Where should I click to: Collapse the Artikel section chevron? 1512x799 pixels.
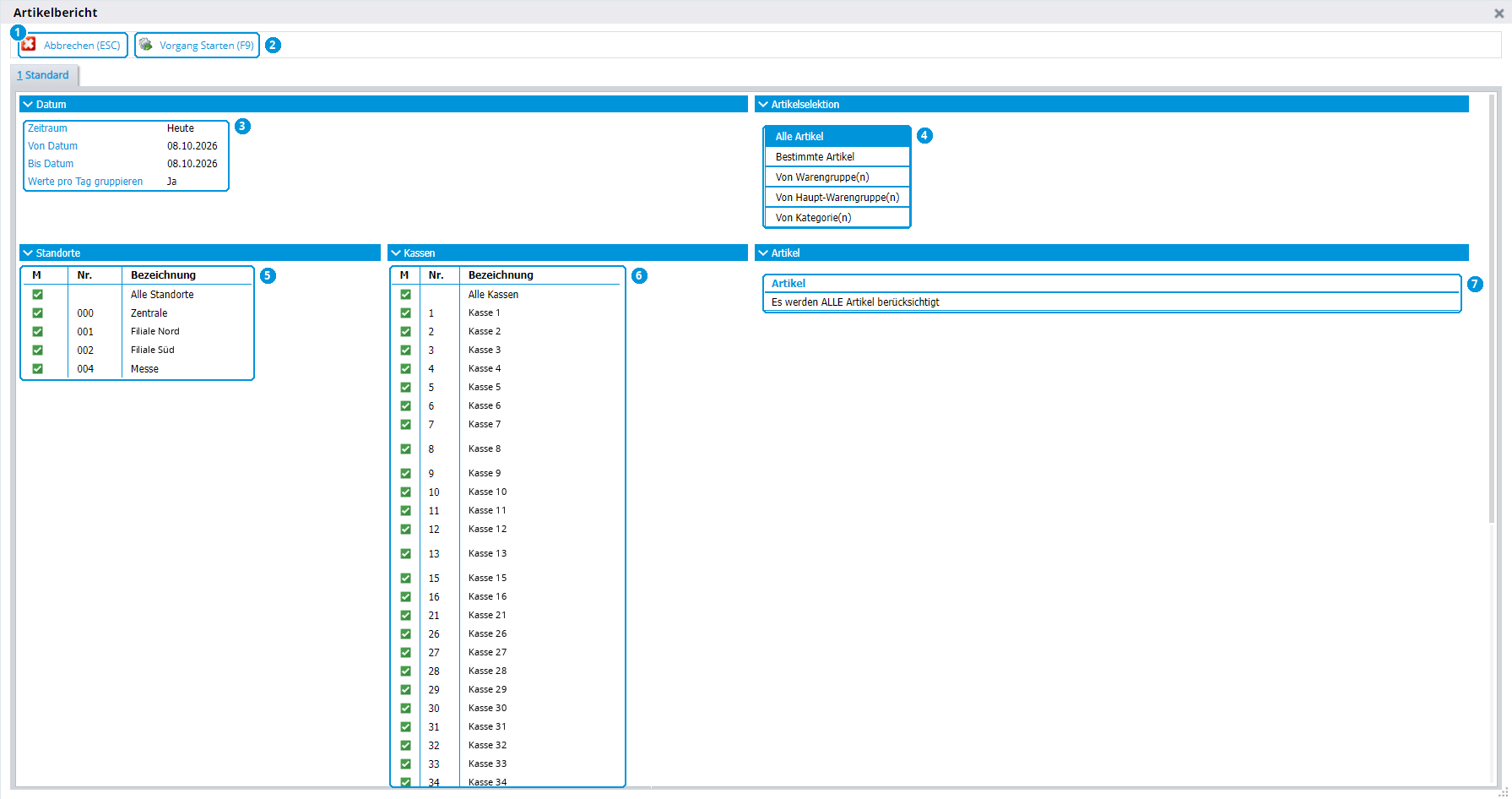[x=763, y=253]
